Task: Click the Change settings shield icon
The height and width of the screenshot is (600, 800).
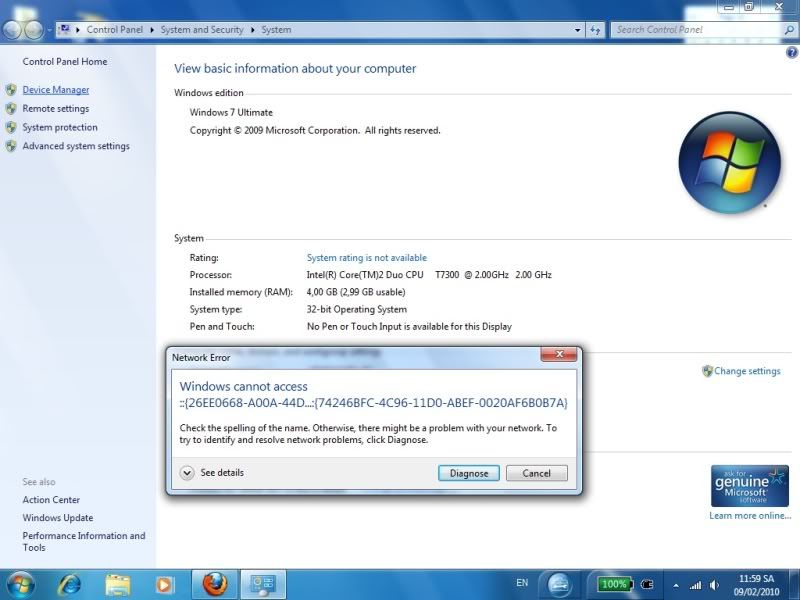Action: [x=707, y=371]
